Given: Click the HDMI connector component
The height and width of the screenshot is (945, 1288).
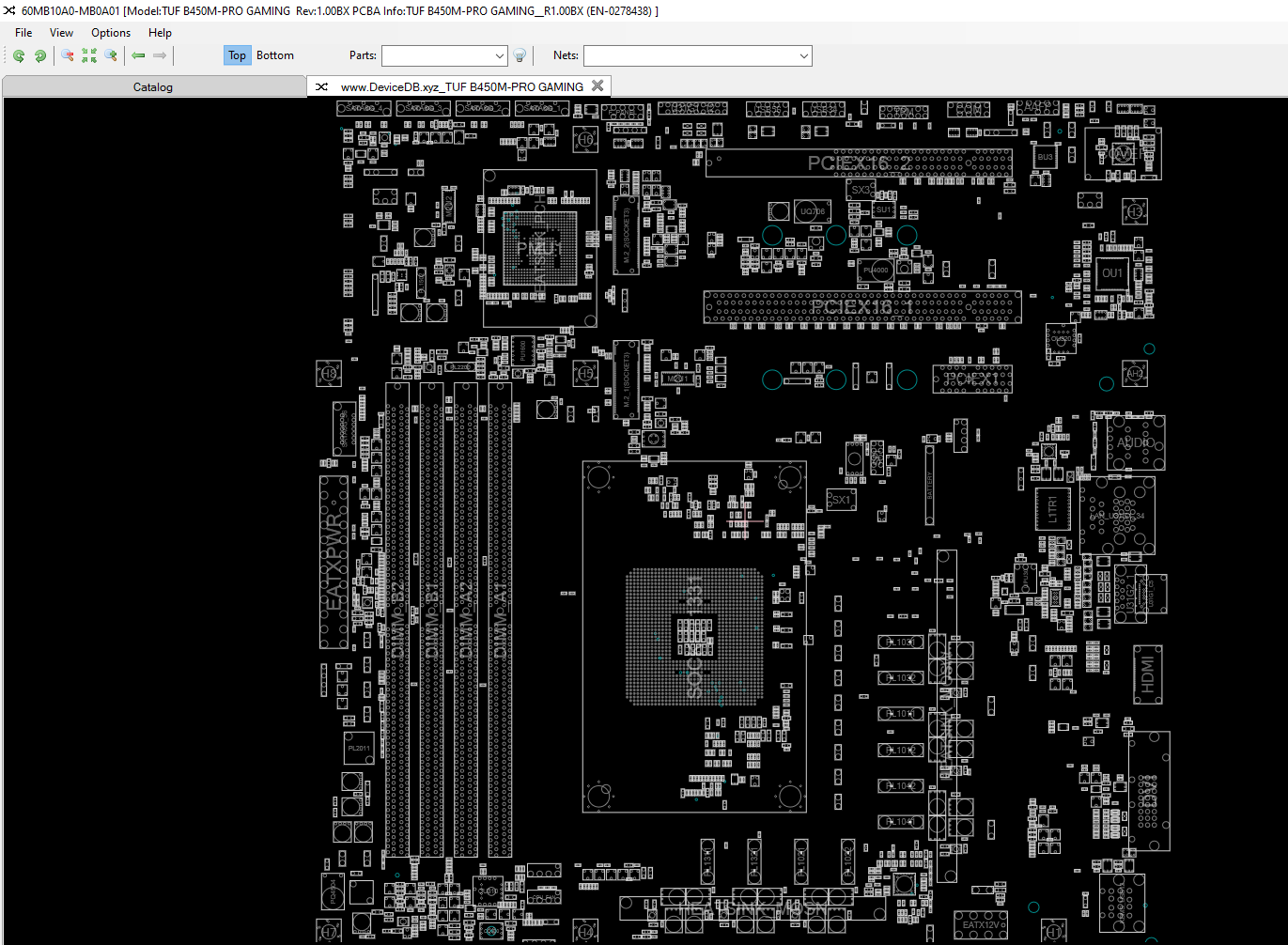Looking at the screenshot, I should click(x=1148, y=674).
